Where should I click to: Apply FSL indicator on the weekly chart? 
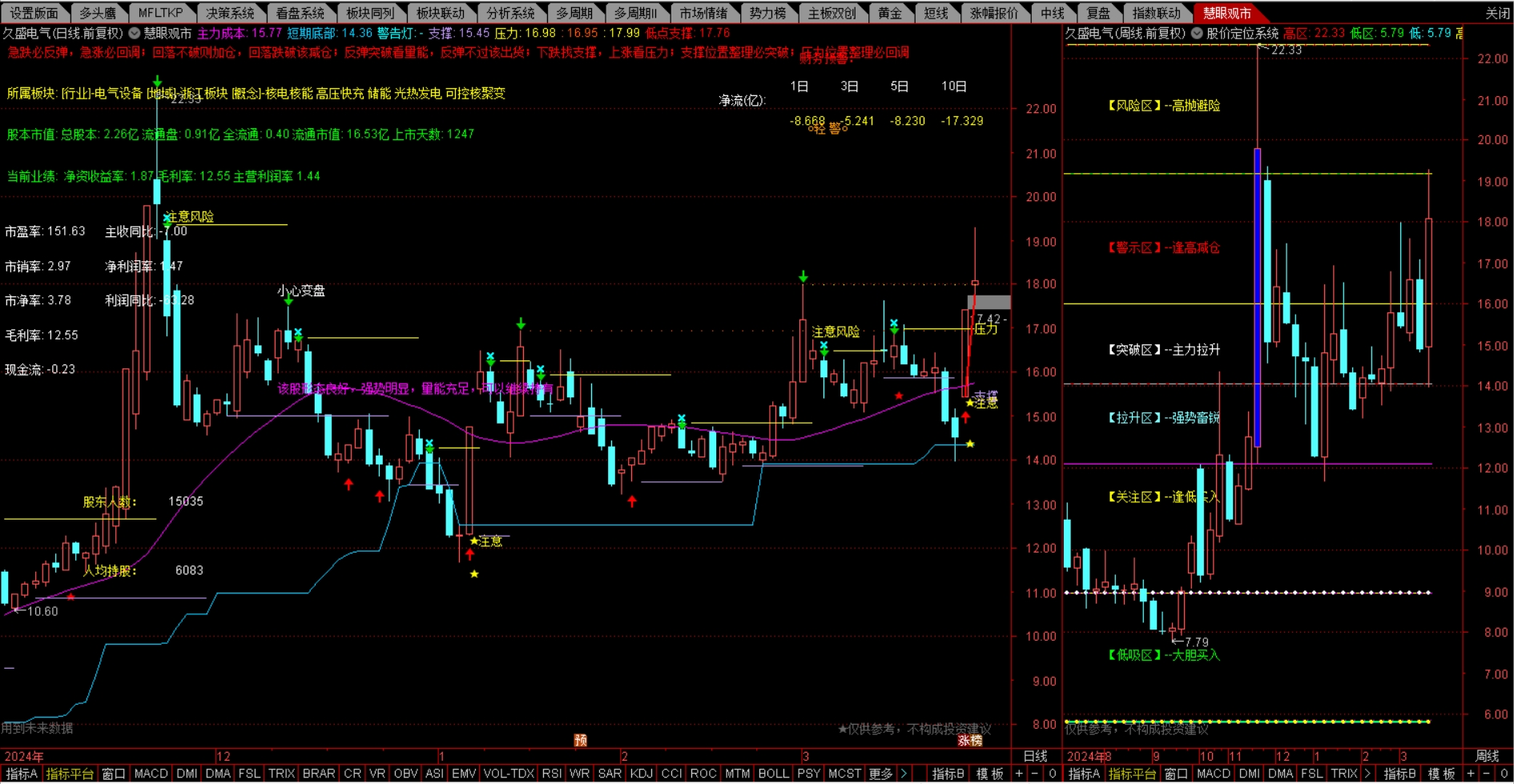click(x=1311, y=774)
